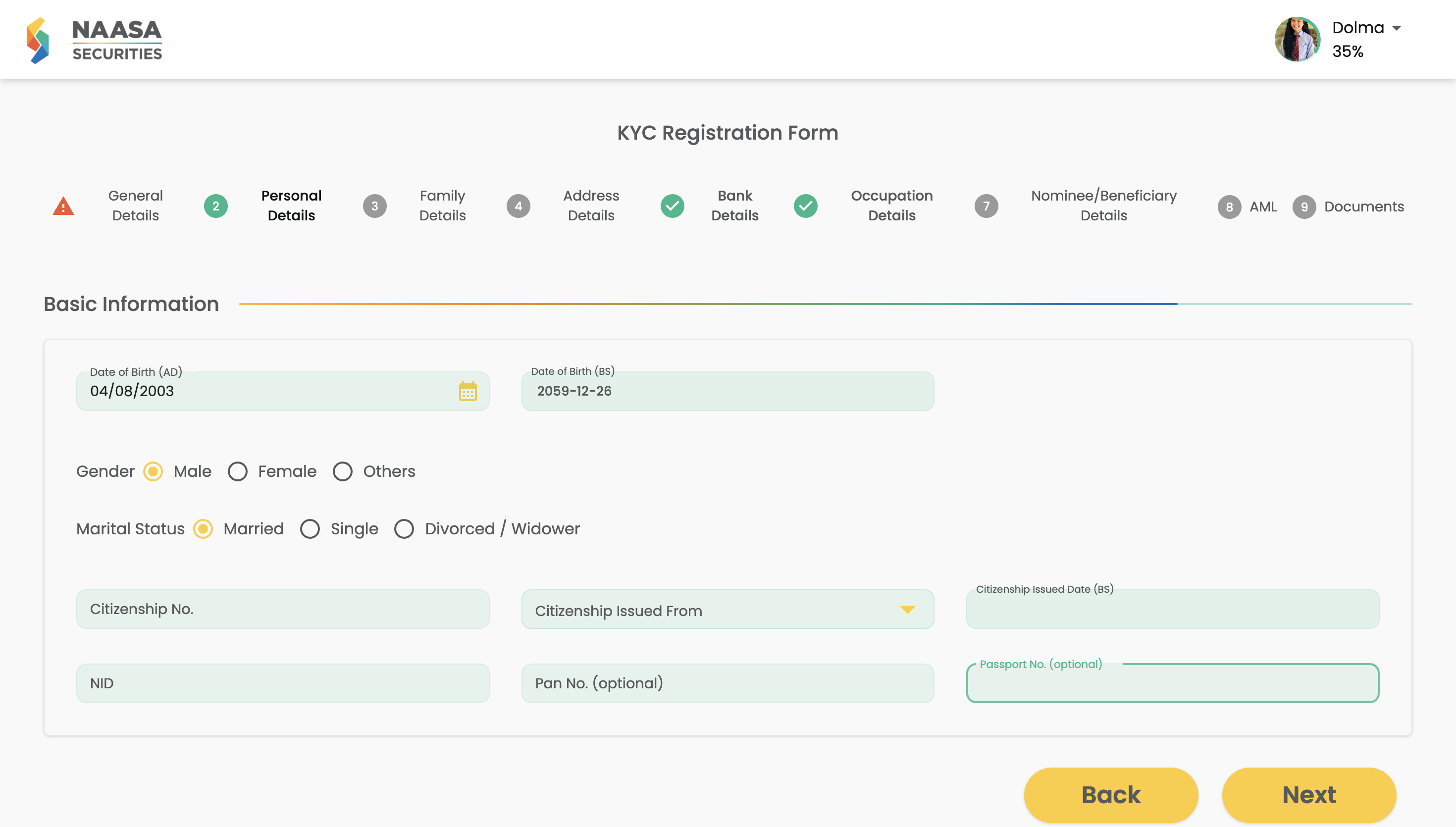Image resolution: width=1456 pixels, height=827 pixels.
Task: Click the Passport No. (optional) field
Action: point(1172,683)
